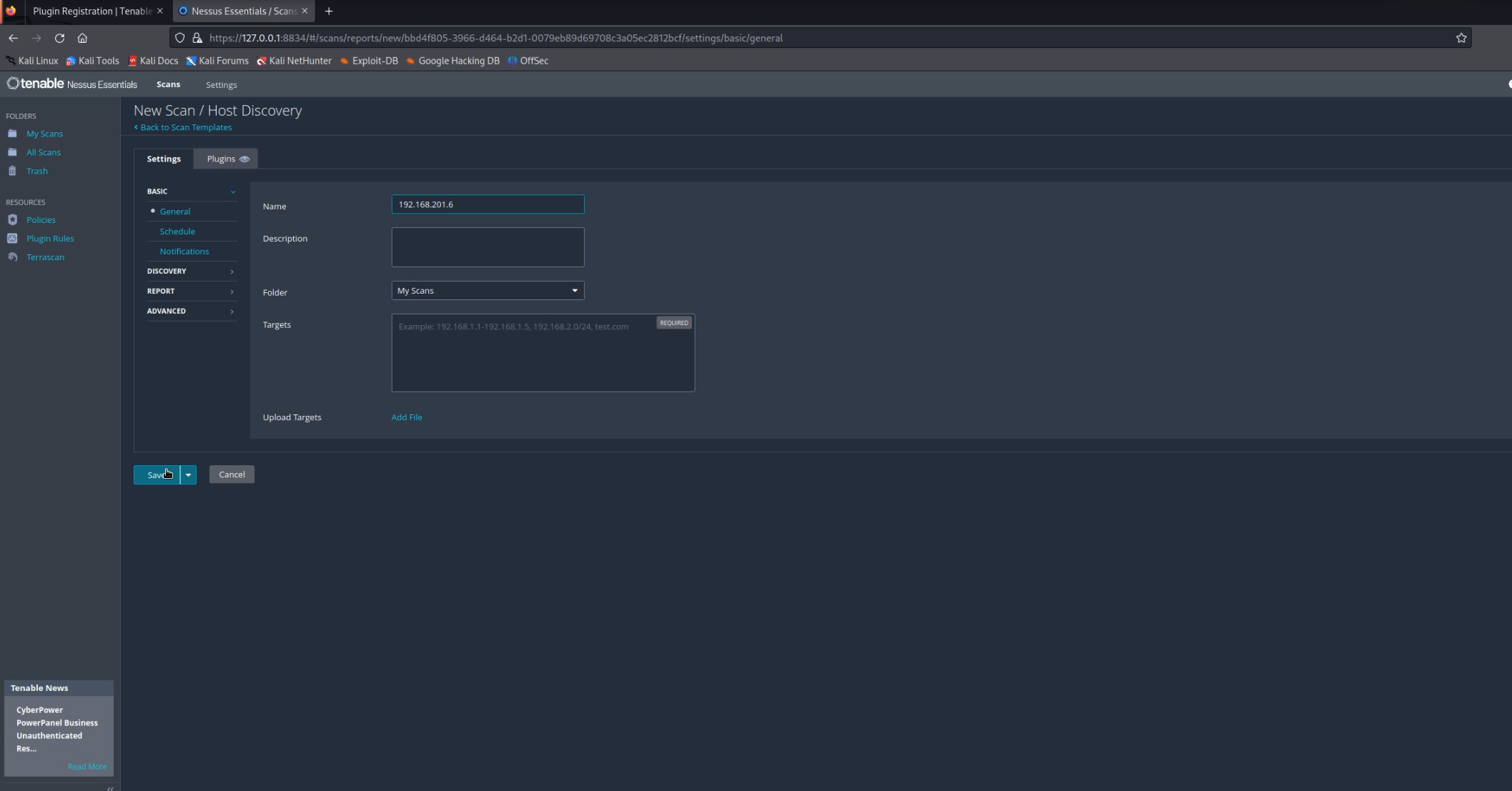Image resolution: width=1512 pixels, height=791 pixels.
Task: Click the Plugin Rules icon in the sidebar
Action: [12, 239]
